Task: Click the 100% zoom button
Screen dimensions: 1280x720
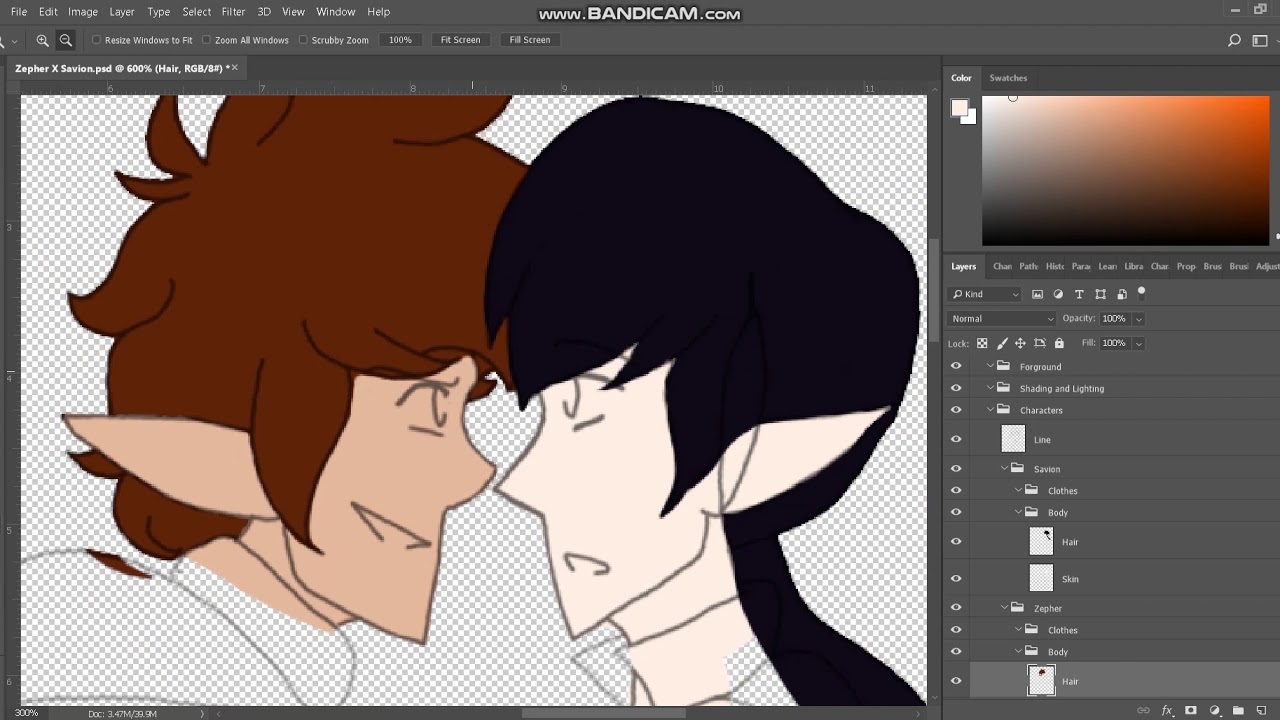Action: coord(400,40)
